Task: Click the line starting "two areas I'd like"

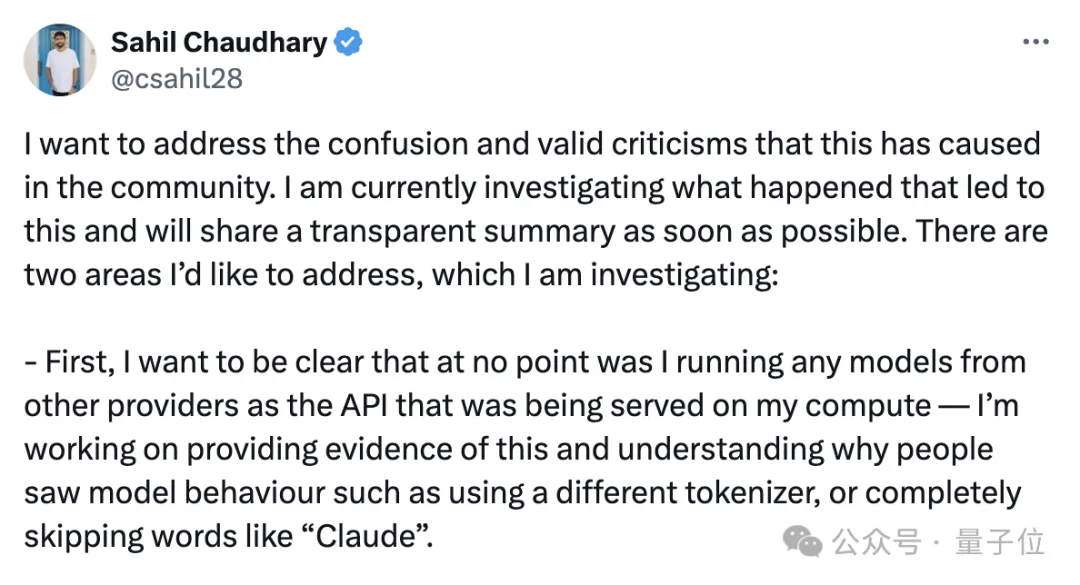Action: [400, 275]
